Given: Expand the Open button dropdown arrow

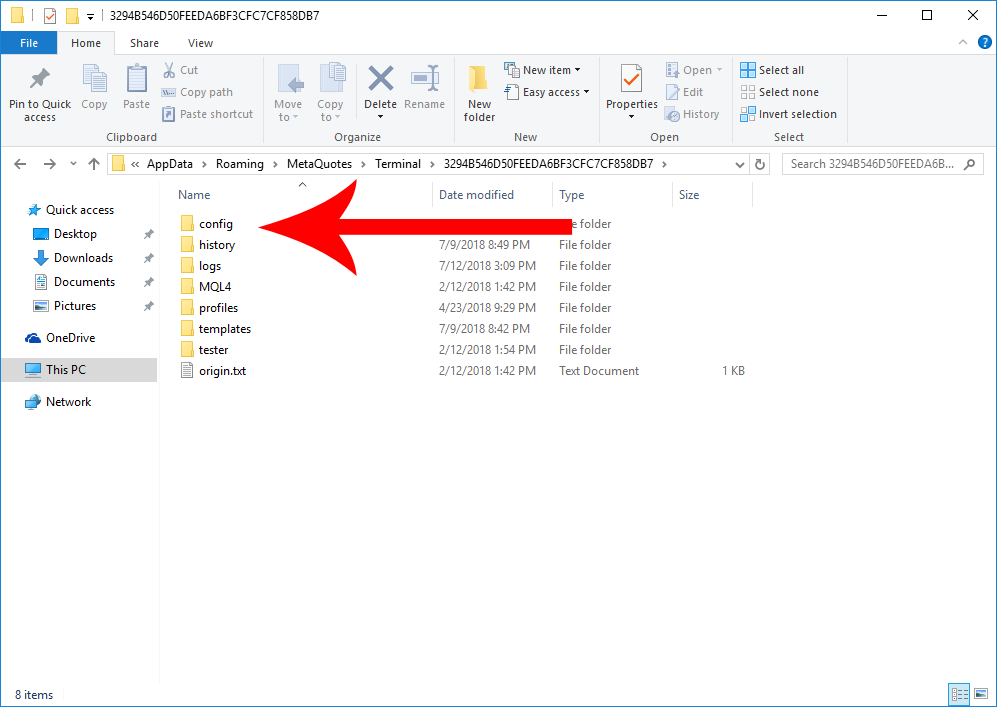Looking at the screenshot, I should 719,70.
